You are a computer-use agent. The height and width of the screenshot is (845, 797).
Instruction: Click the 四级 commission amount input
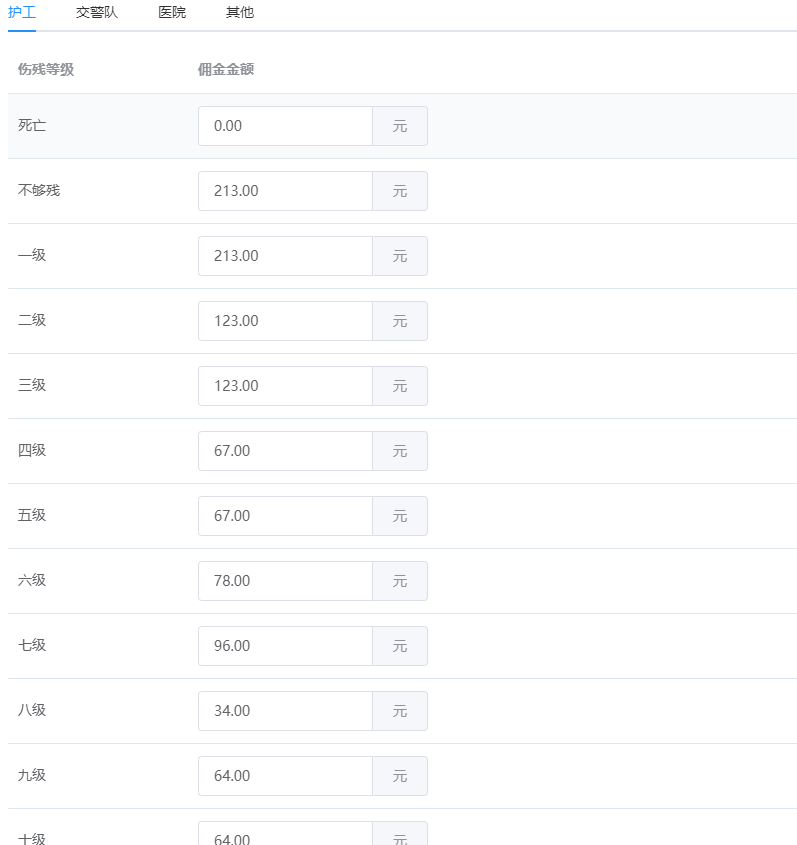tap(286, 451)
